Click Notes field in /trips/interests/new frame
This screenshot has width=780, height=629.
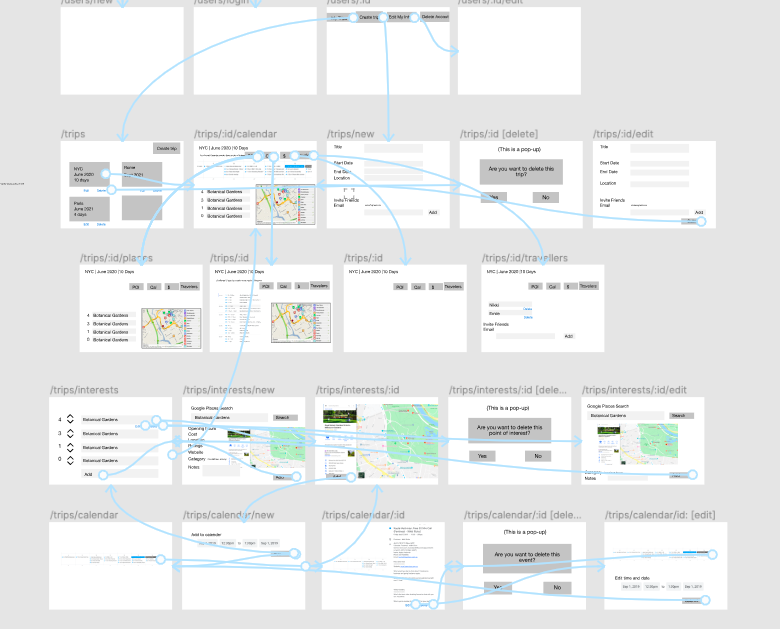[x=221, y=470]
